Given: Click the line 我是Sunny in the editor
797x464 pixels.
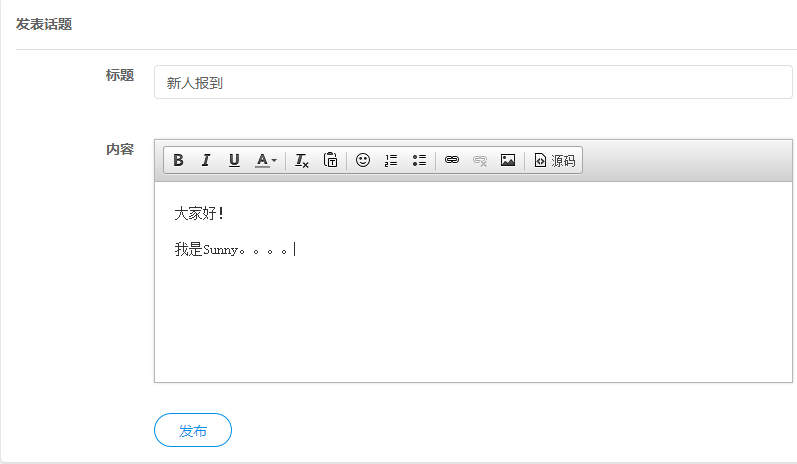Looking at the screenshot, I should (x=232, y=250).
